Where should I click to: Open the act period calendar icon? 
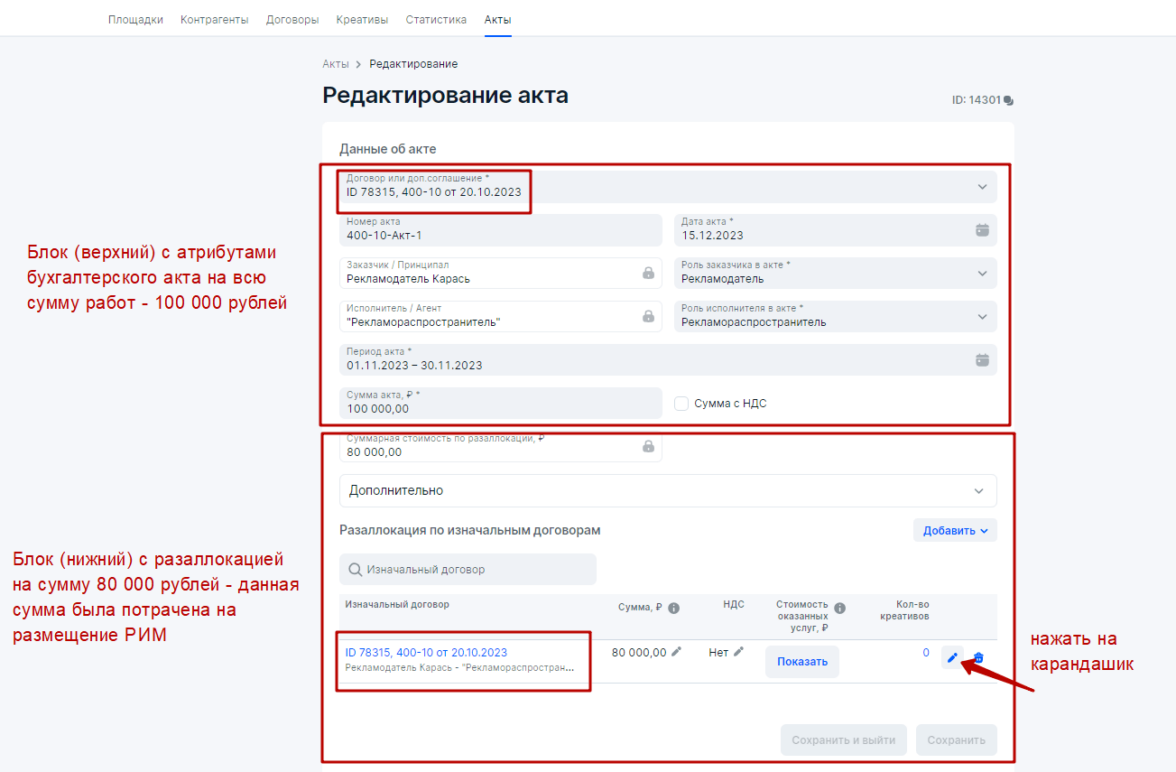tap(982, 360)
